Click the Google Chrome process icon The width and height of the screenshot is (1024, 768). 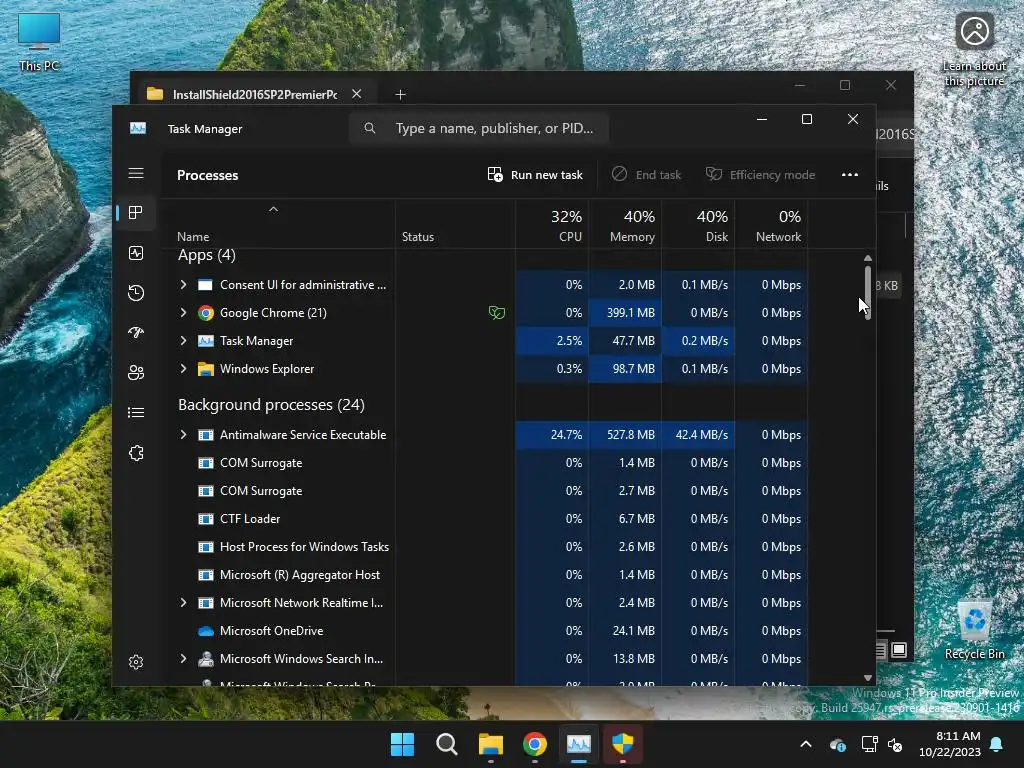pyautogui.click(x=206, y=313)
